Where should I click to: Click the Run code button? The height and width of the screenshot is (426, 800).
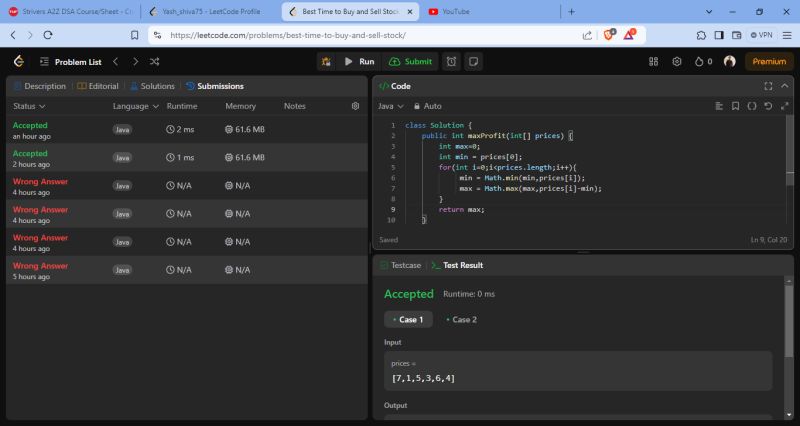click(x=359, y=61)
